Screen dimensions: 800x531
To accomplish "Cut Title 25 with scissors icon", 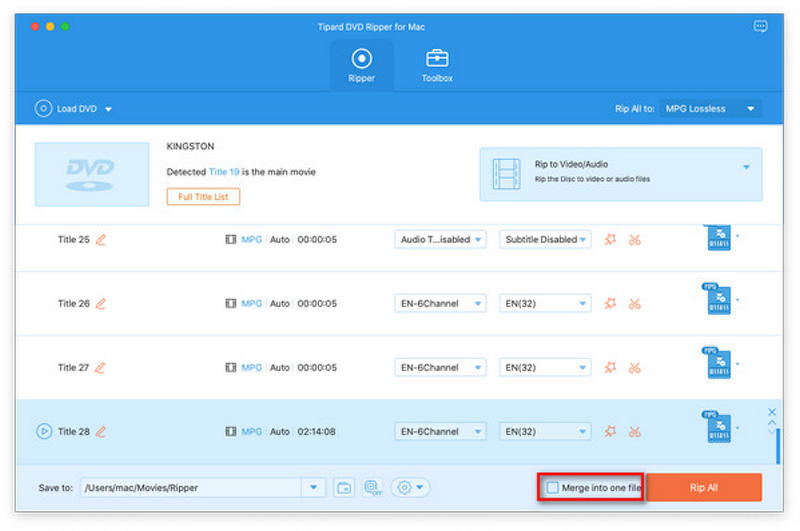I will pos(635,240).
